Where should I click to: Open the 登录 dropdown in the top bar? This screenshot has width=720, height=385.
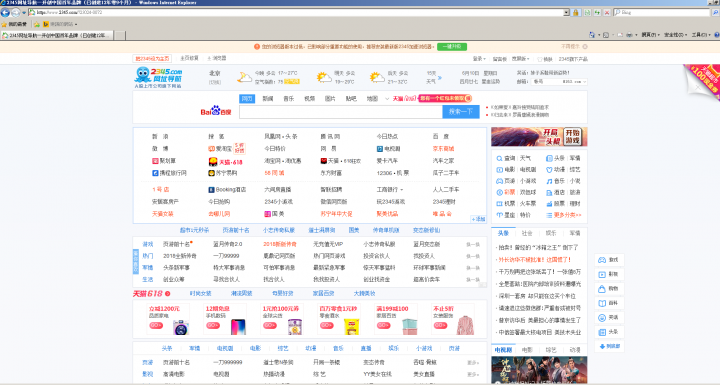(479, 59)
